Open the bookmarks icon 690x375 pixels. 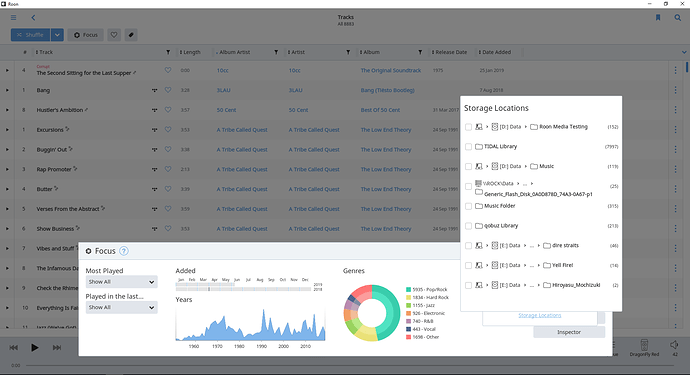[x=658, y=18]
